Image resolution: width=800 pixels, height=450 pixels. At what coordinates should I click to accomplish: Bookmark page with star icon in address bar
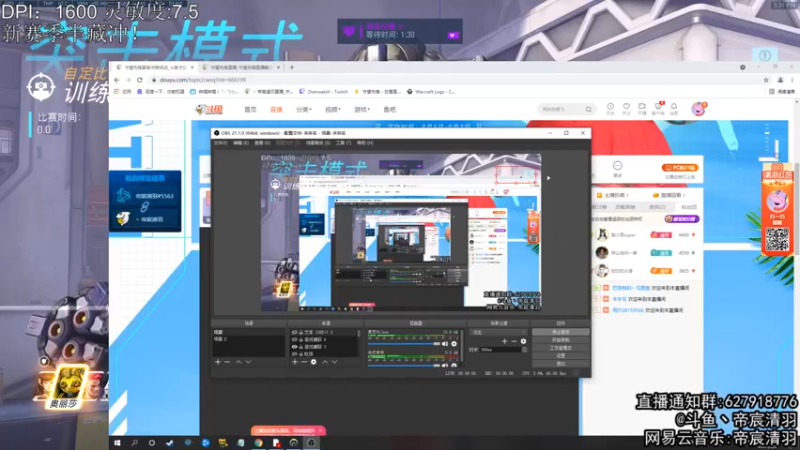[x=766, y=80]
